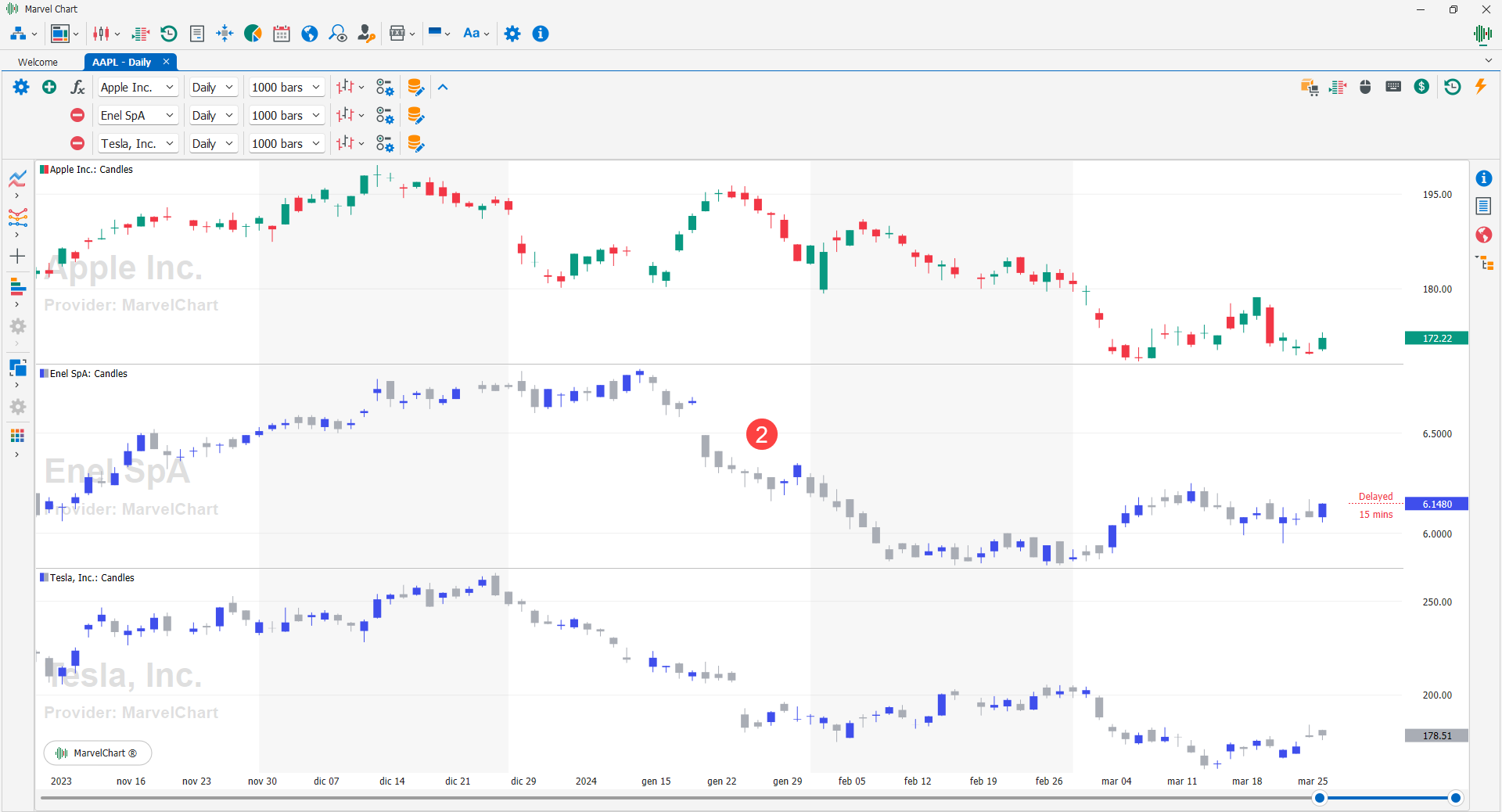The width and height of the screenshot is (1502, 812).
Task: Open the colored grid icon in left sidebar
Action: click(17, 436)
